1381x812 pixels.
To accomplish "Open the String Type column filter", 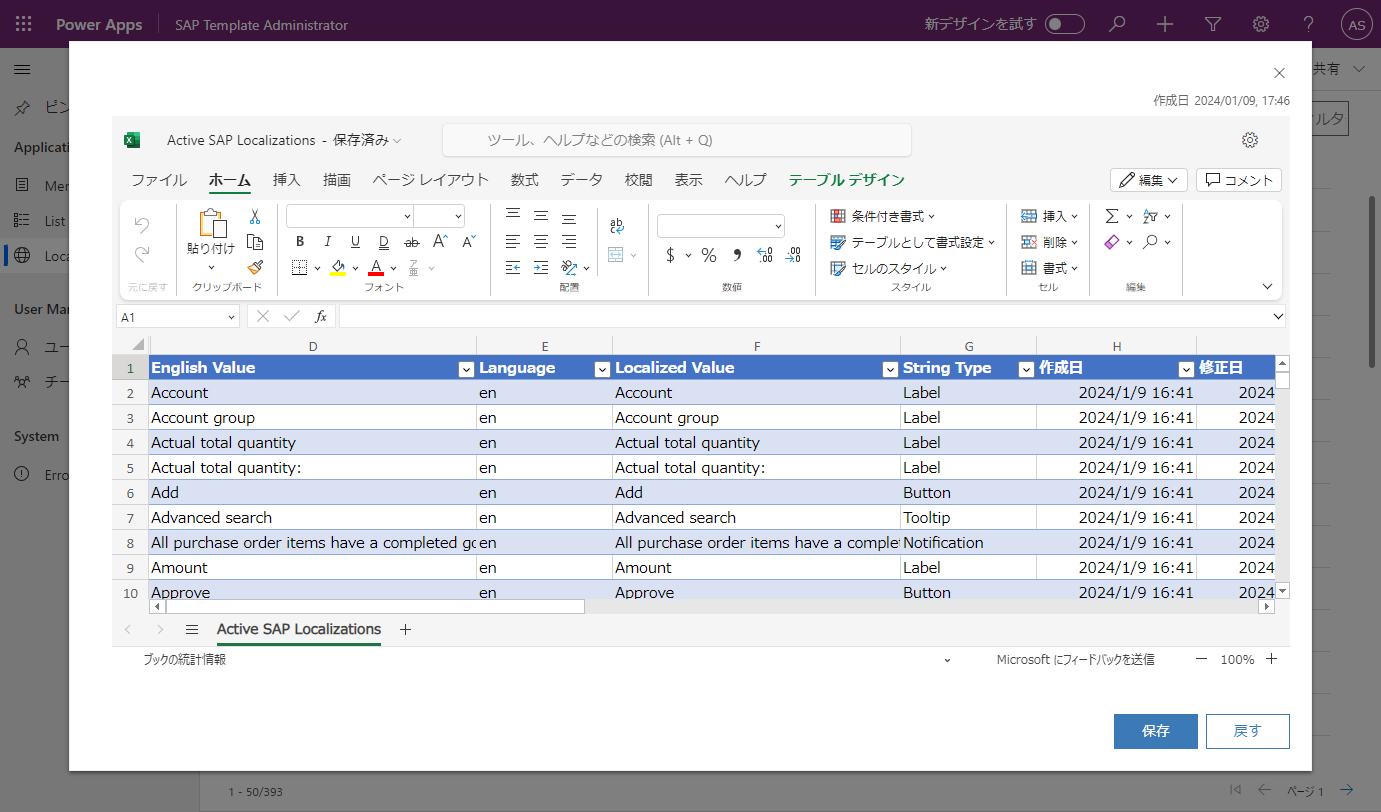I will pos(1026,369).
